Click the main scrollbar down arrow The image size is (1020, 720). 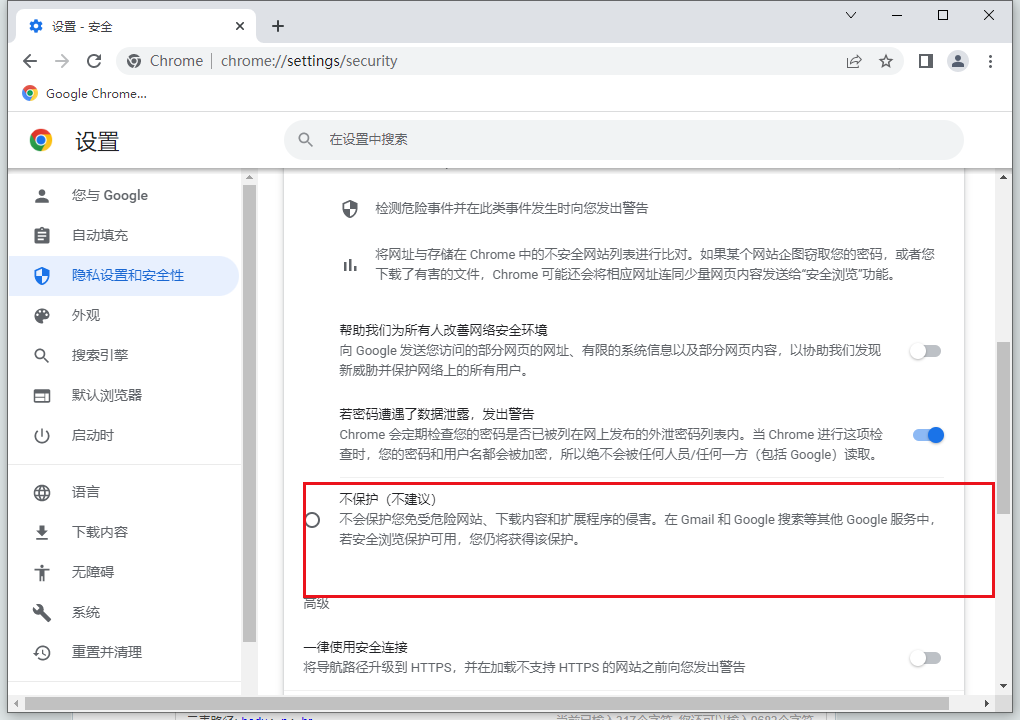tap(1003, 686)
